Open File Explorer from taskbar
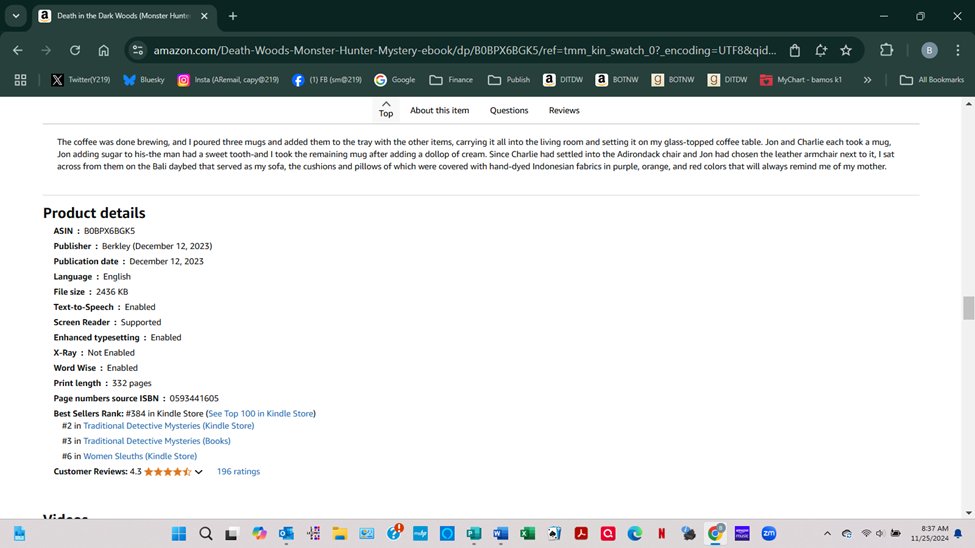This screenshot has height=548, width=975. pos(340,534)
